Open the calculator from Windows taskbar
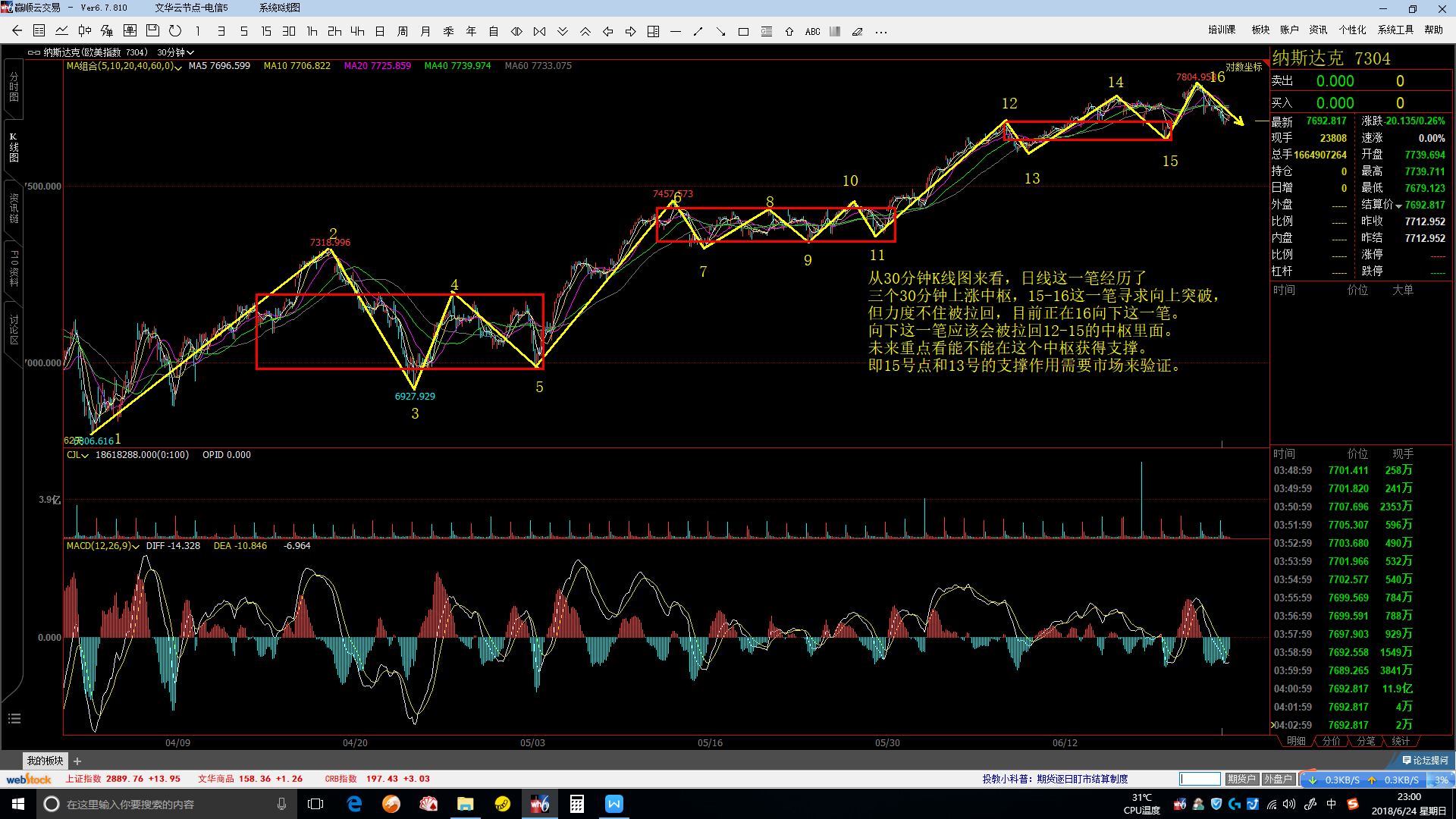The width and height of the screenshot is (1456, 819). [576, 804]
